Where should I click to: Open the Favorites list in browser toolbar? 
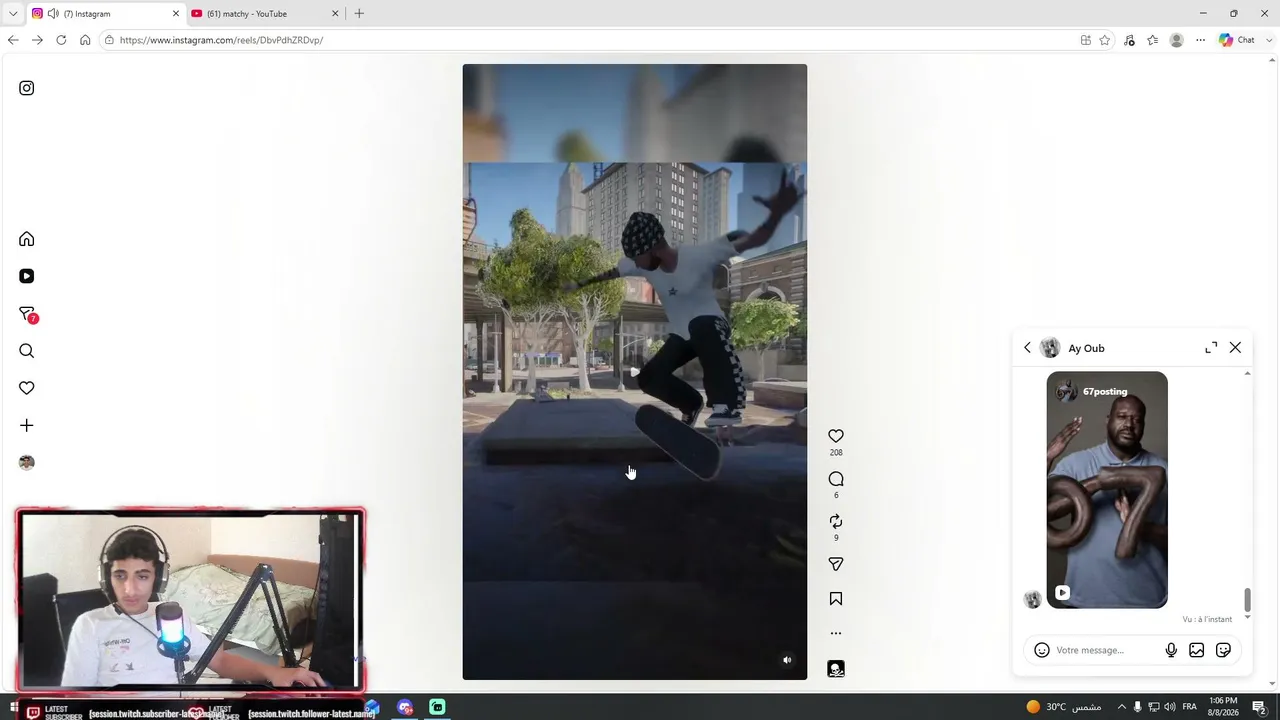pos(1153,40)
